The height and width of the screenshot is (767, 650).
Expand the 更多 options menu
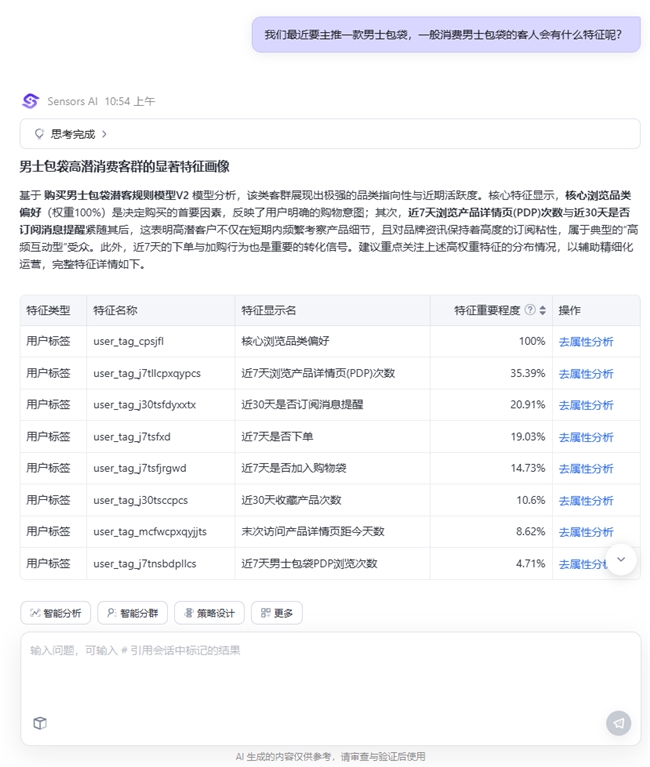coord(276,613)
